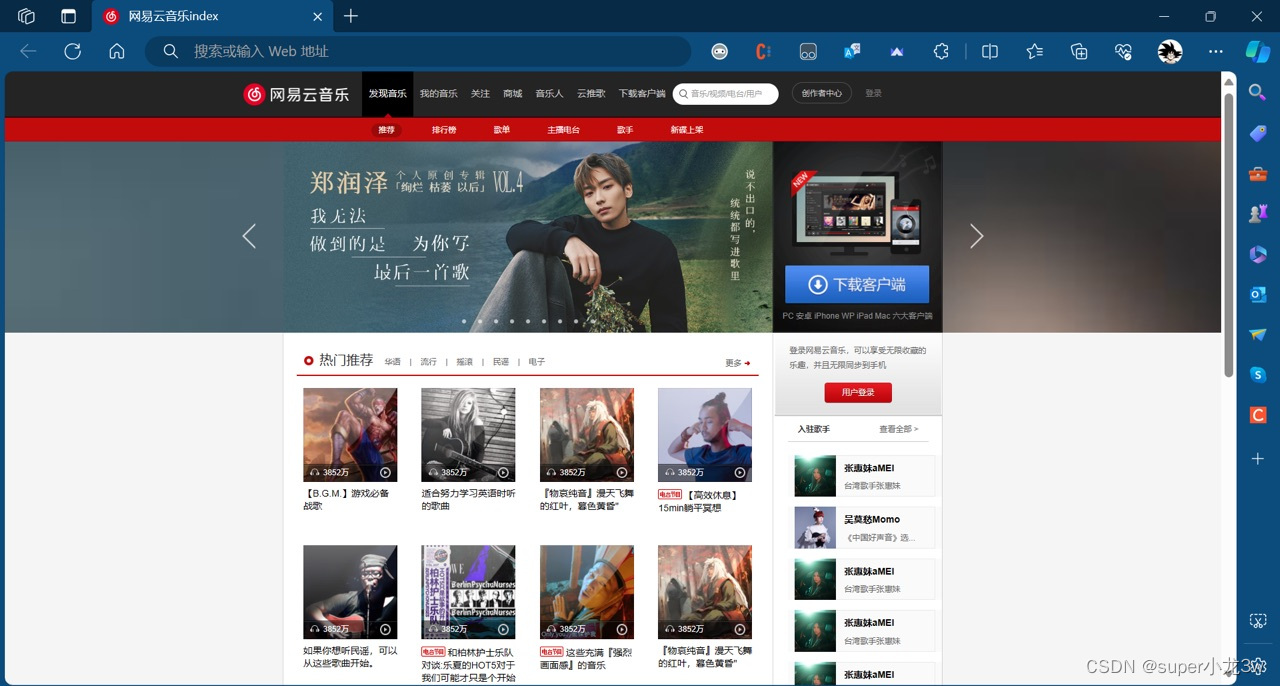Open the Search icon in Edge sidebar
This screenshot has width=1280, height=686.
1258,92
